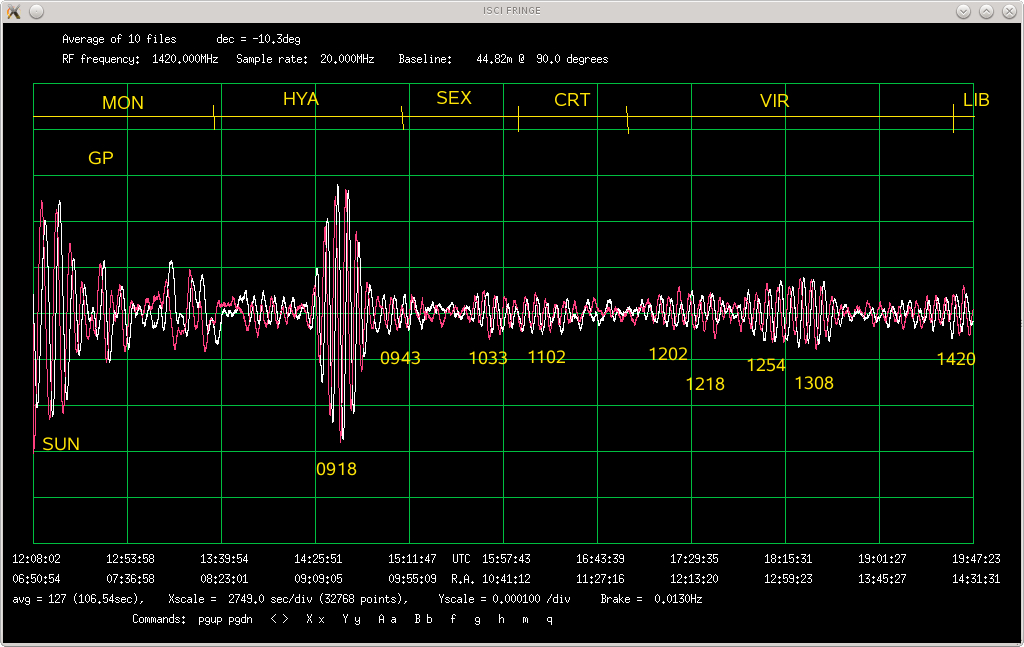Select the 0918 source marker
Viewport: 1024px width, 647px height.
click(336, 469)
